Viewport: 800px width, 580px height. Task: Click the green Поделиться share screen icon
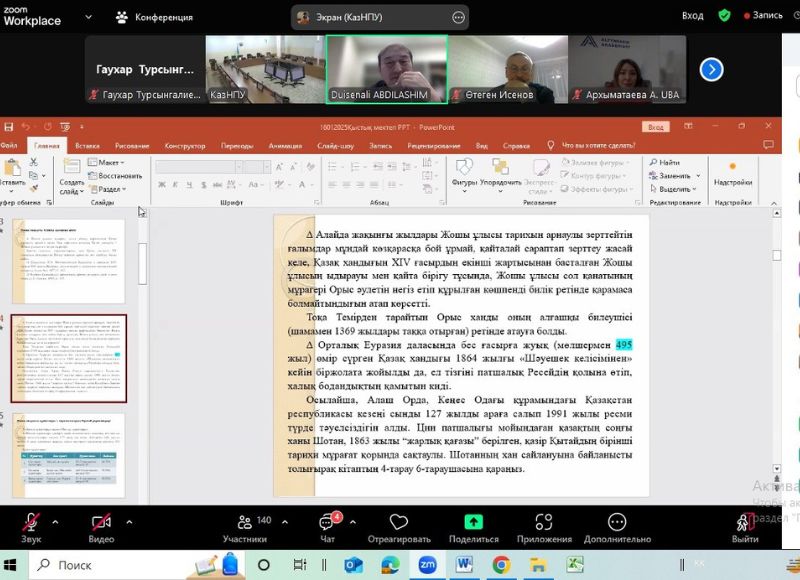tap(473, 524)
